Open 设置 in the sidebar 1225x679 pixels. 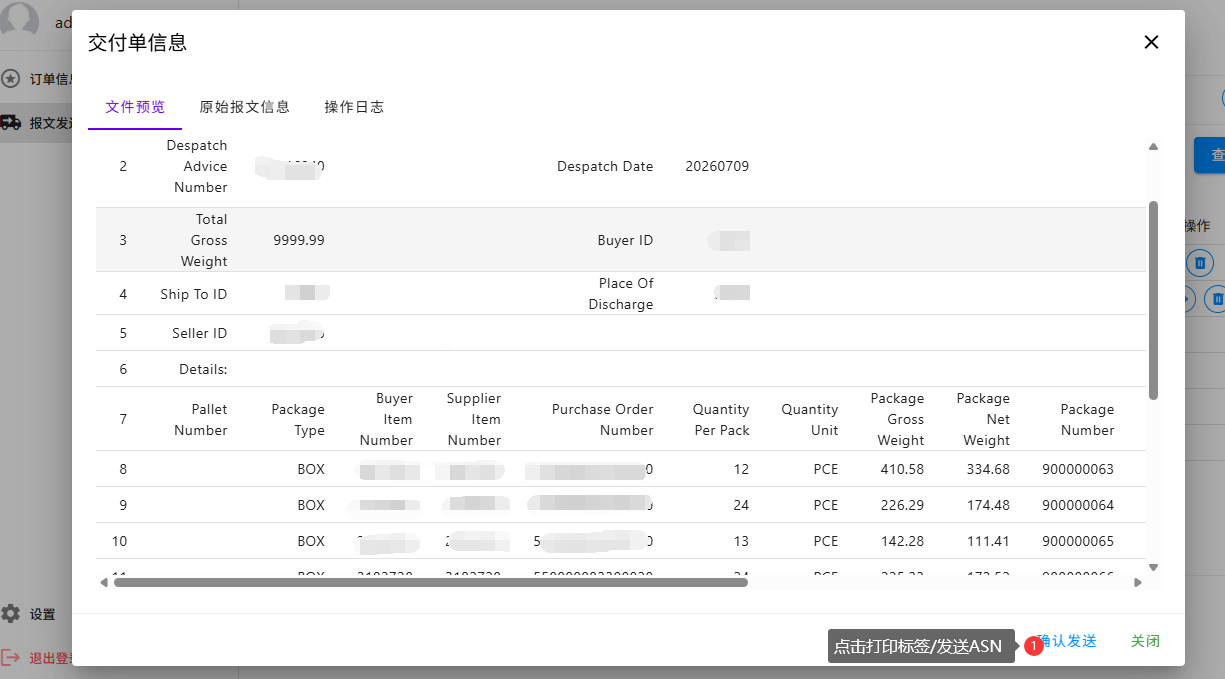pos(42,615)
